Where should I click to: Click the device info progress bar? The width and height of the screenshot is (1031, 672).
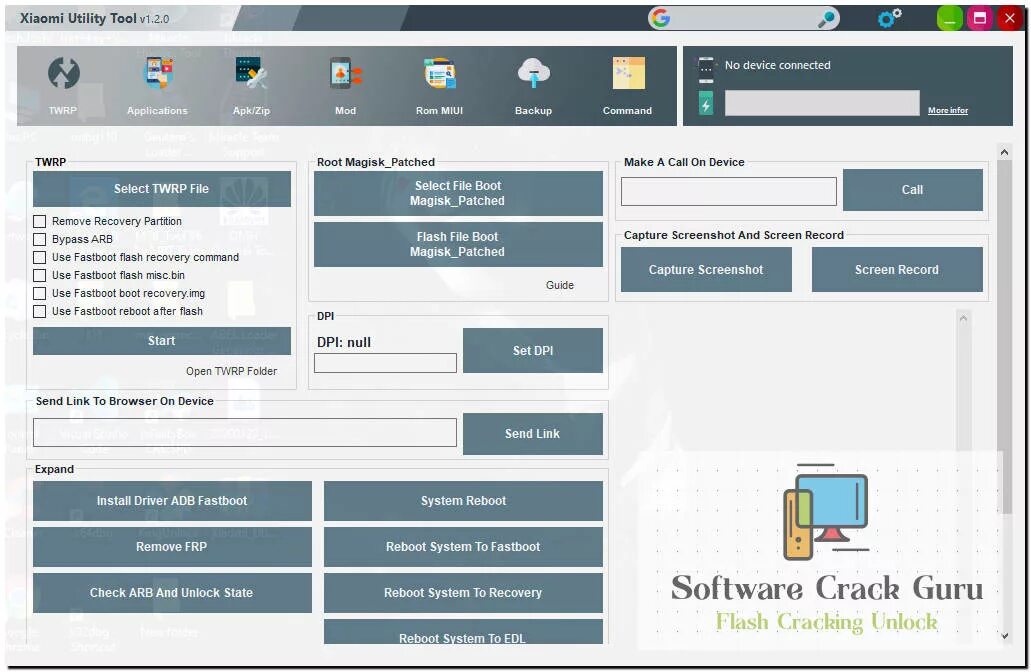(x=822, y=103)
